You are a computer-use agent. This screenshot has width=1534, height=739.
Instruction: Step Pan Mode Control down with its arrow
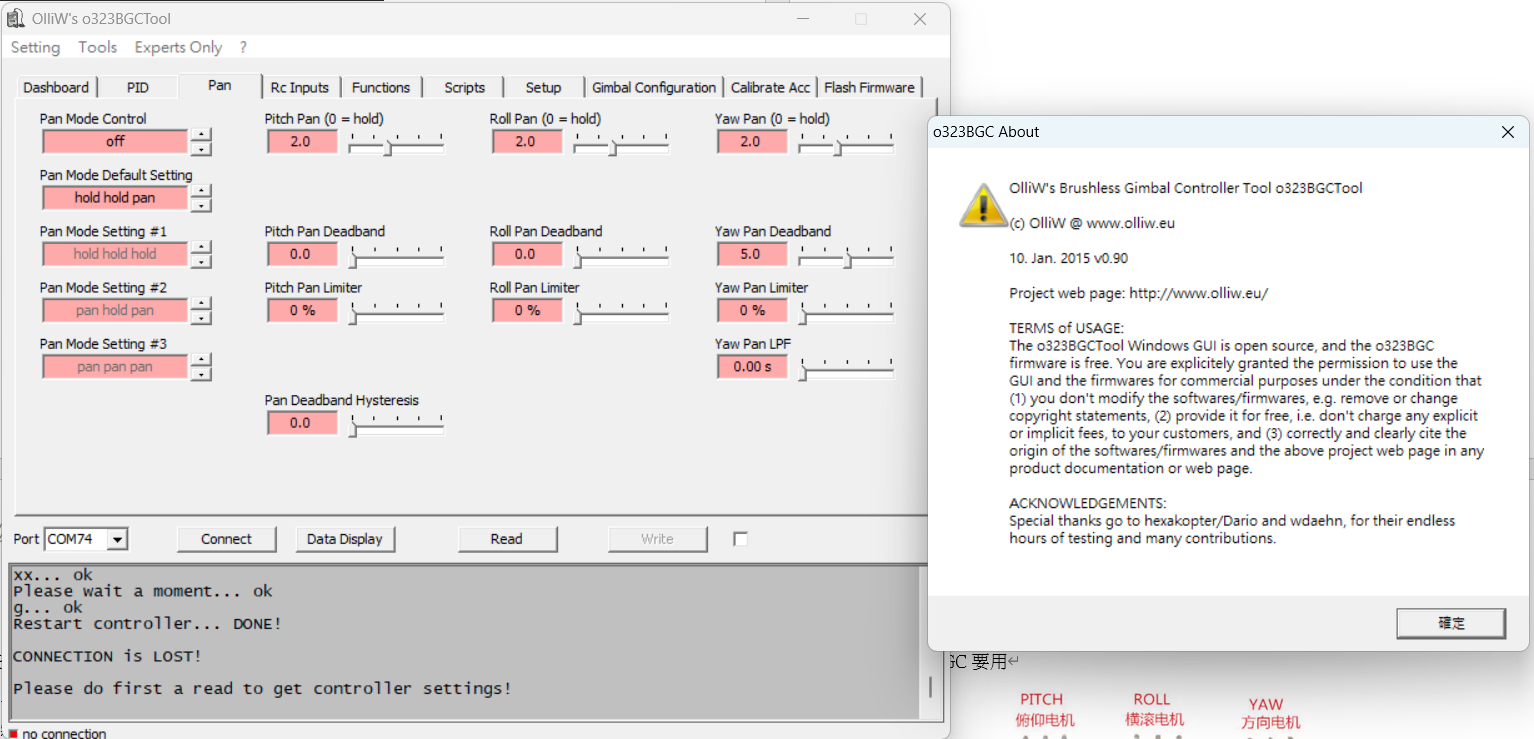point(201,149)
